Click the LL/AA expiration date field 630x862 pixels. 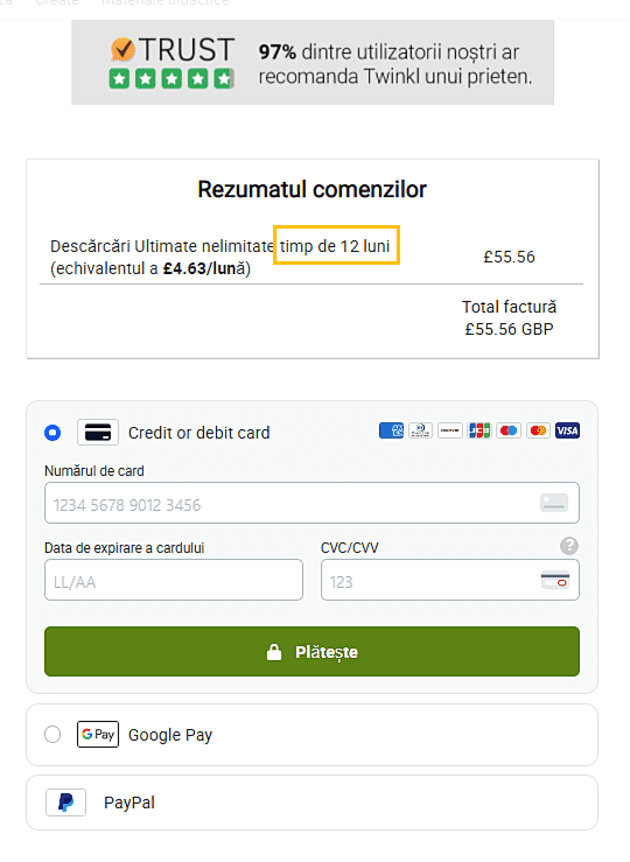coord(173,580)
